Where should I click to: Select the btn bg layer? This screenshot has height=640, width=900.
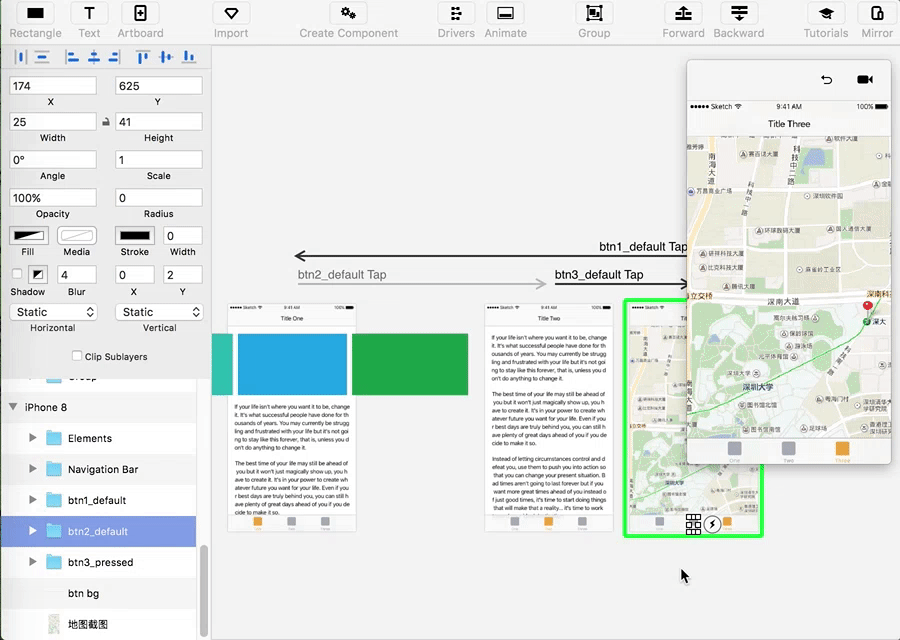[98, 593]
